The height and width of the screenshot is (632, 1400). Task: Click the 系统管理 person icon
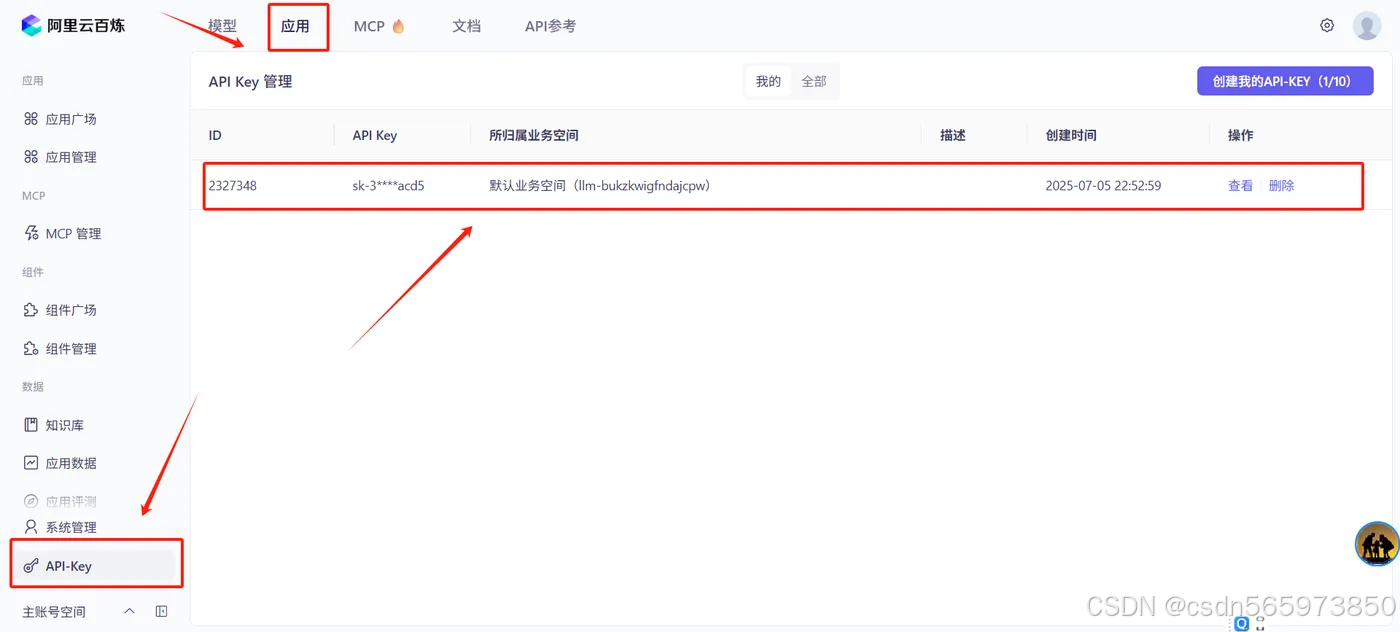(x=31, y=527)
